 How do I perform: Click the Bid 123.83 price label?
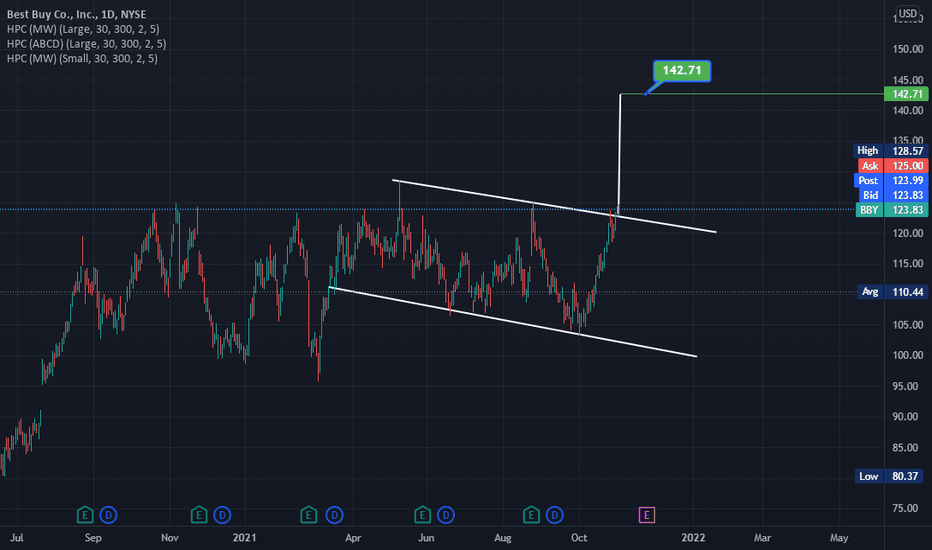(x=893, y=195)
